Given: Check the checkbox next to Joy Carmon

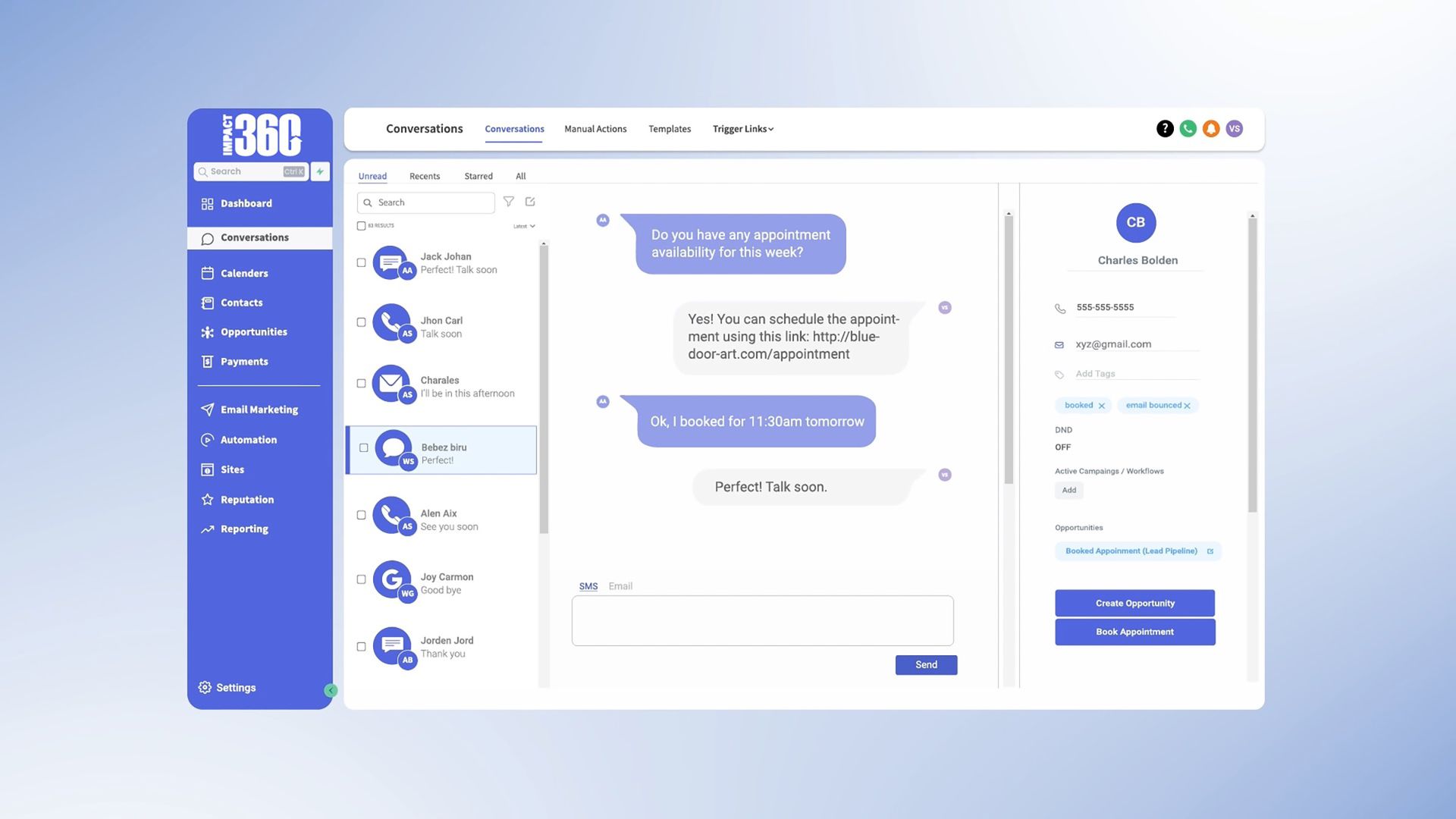Looking at the screenshot, I should click(x=362, y=579).
